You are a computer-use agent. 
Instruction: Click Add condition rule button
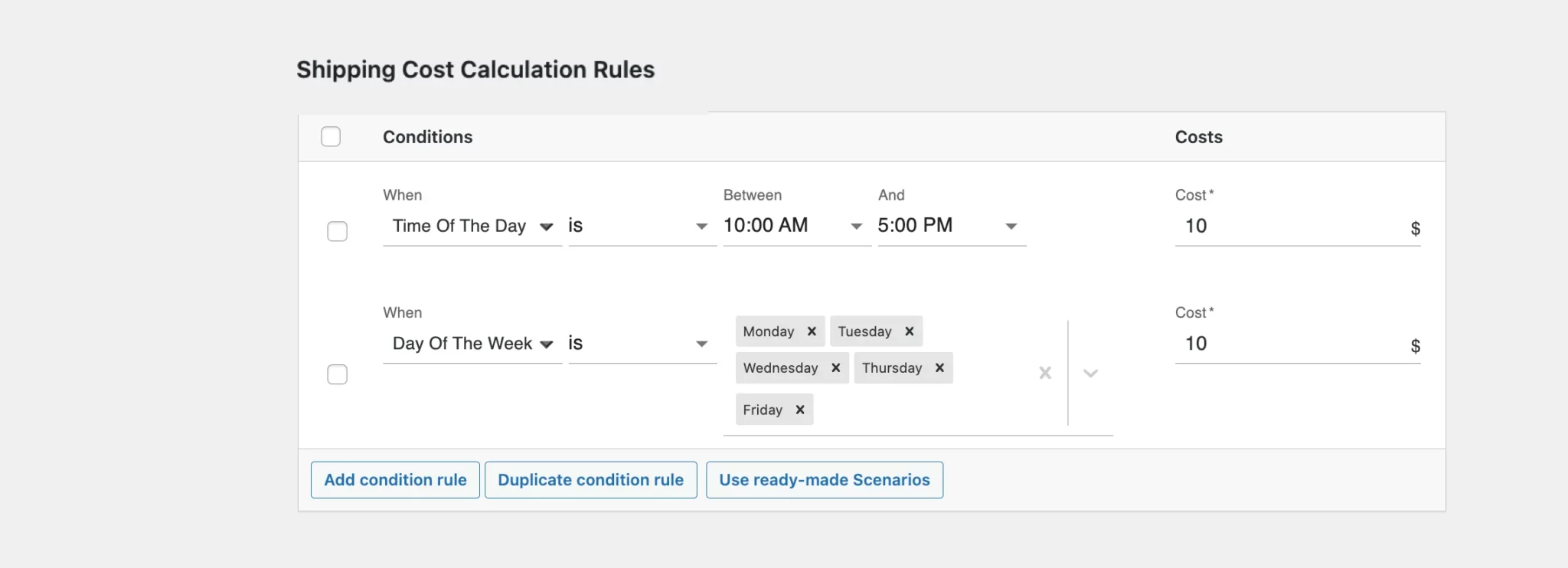click(395, 480)
